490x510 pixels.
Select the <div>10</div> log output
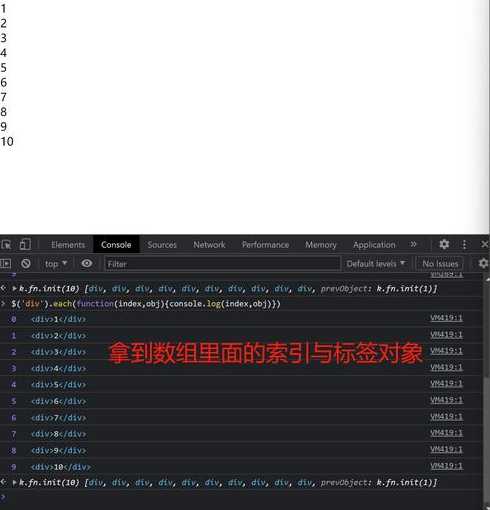[61, 467]
